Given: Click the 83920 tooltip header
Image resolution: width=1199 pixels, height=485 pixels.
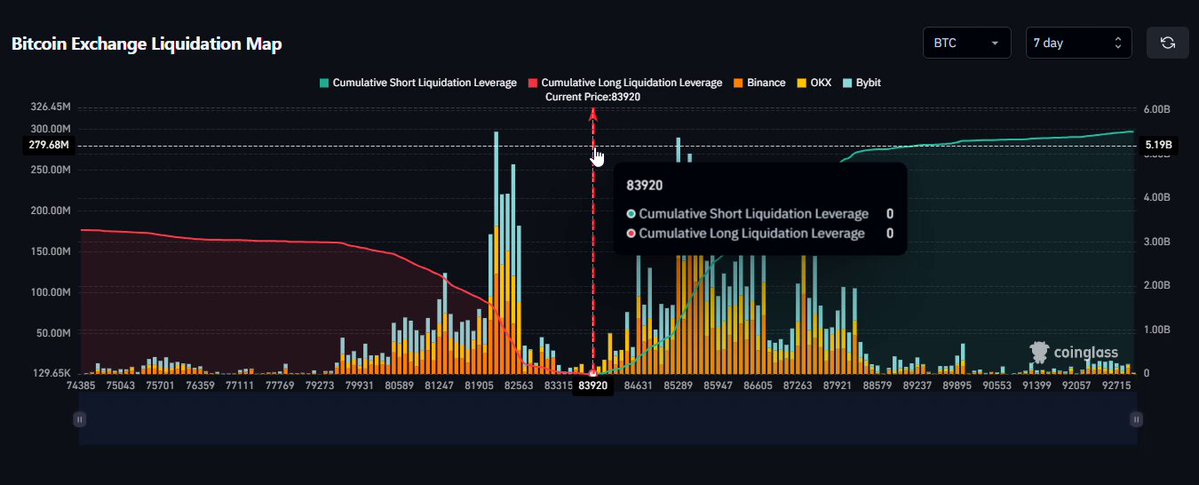Looking at the screenshot, I should [x=644, y=184].
